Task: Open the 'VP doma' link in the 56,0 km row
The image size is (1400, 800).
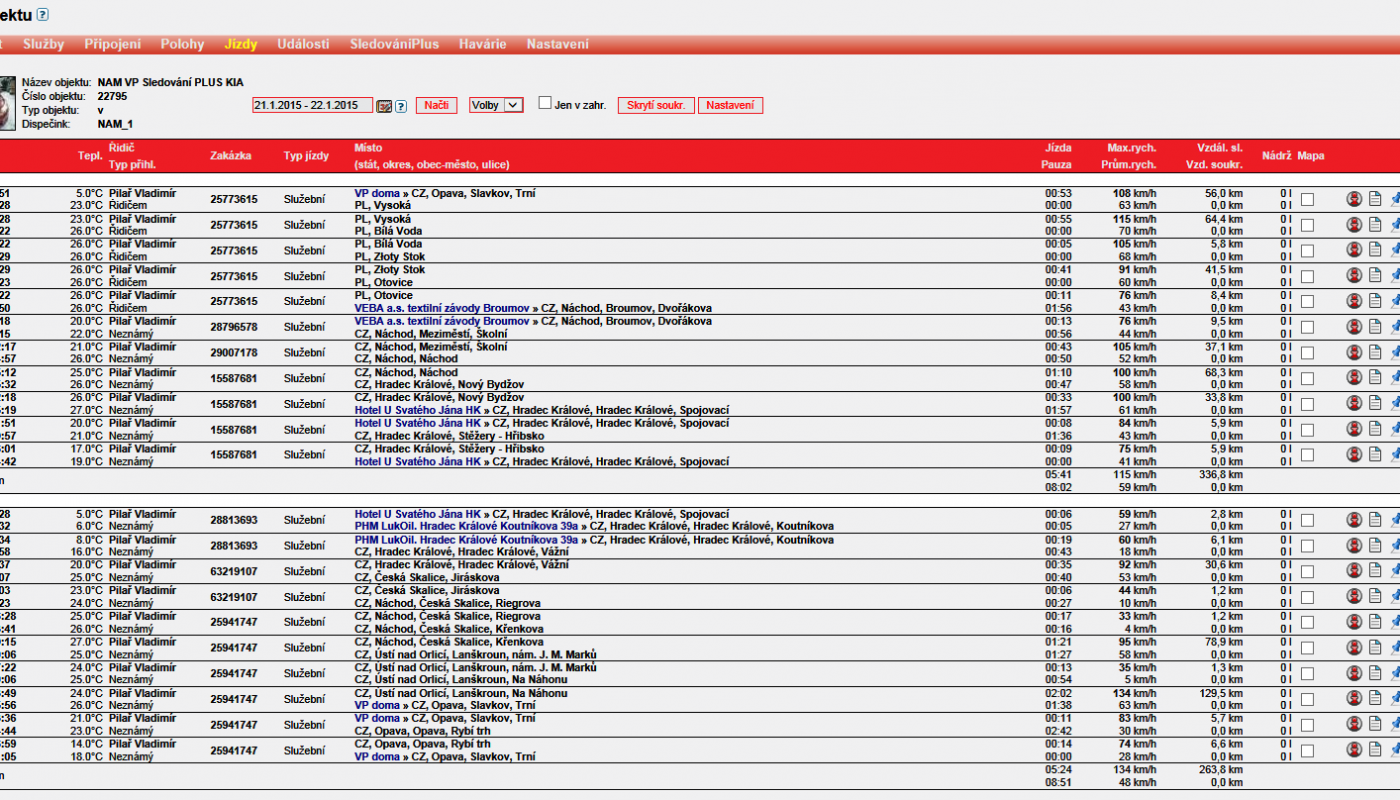Action: [377, 193]
